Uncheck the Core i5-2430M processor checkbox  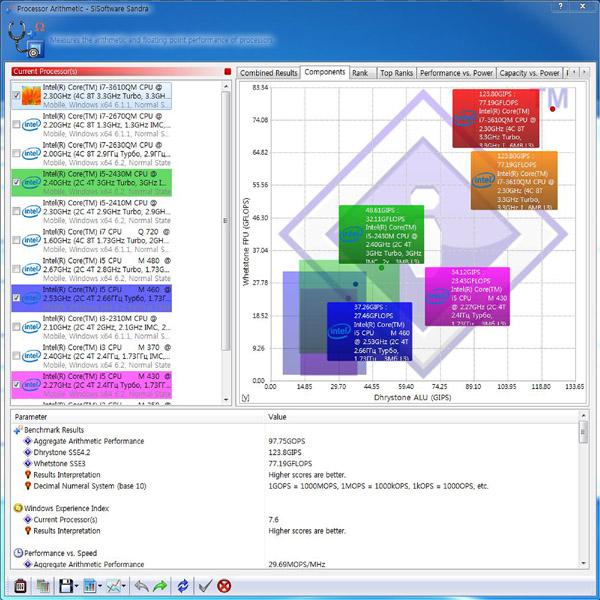(x=16, y=182)
